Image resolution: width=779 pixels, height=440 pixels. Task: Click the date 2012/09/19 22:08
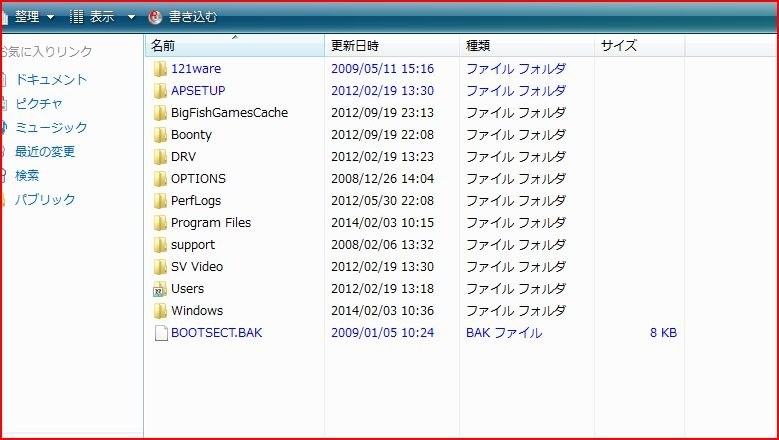383,135
